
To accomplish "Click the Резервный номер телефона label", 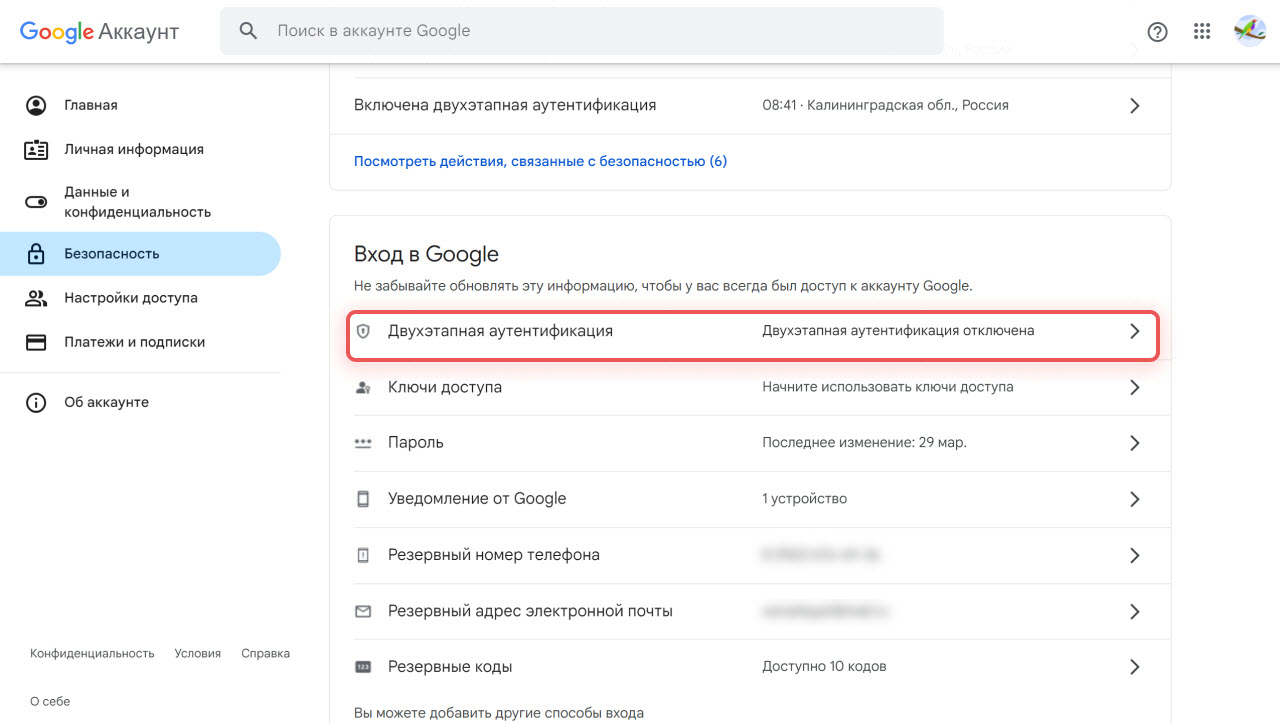I will point(494,555).
